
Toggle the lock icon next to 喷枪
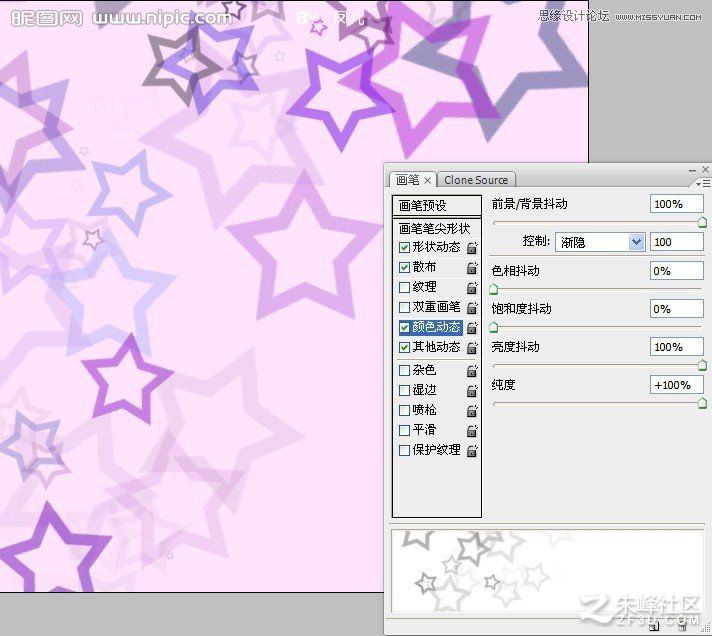(472, 411)
